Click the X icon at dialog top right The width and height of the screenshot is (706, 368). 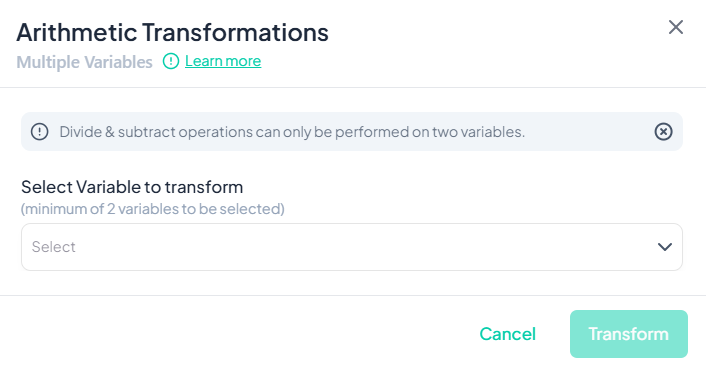(x=676, y=27)
